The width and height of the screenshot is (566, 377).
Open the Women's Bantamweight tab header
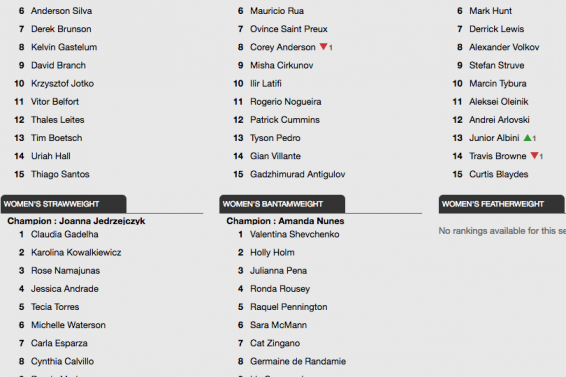(x=282, y=204)
